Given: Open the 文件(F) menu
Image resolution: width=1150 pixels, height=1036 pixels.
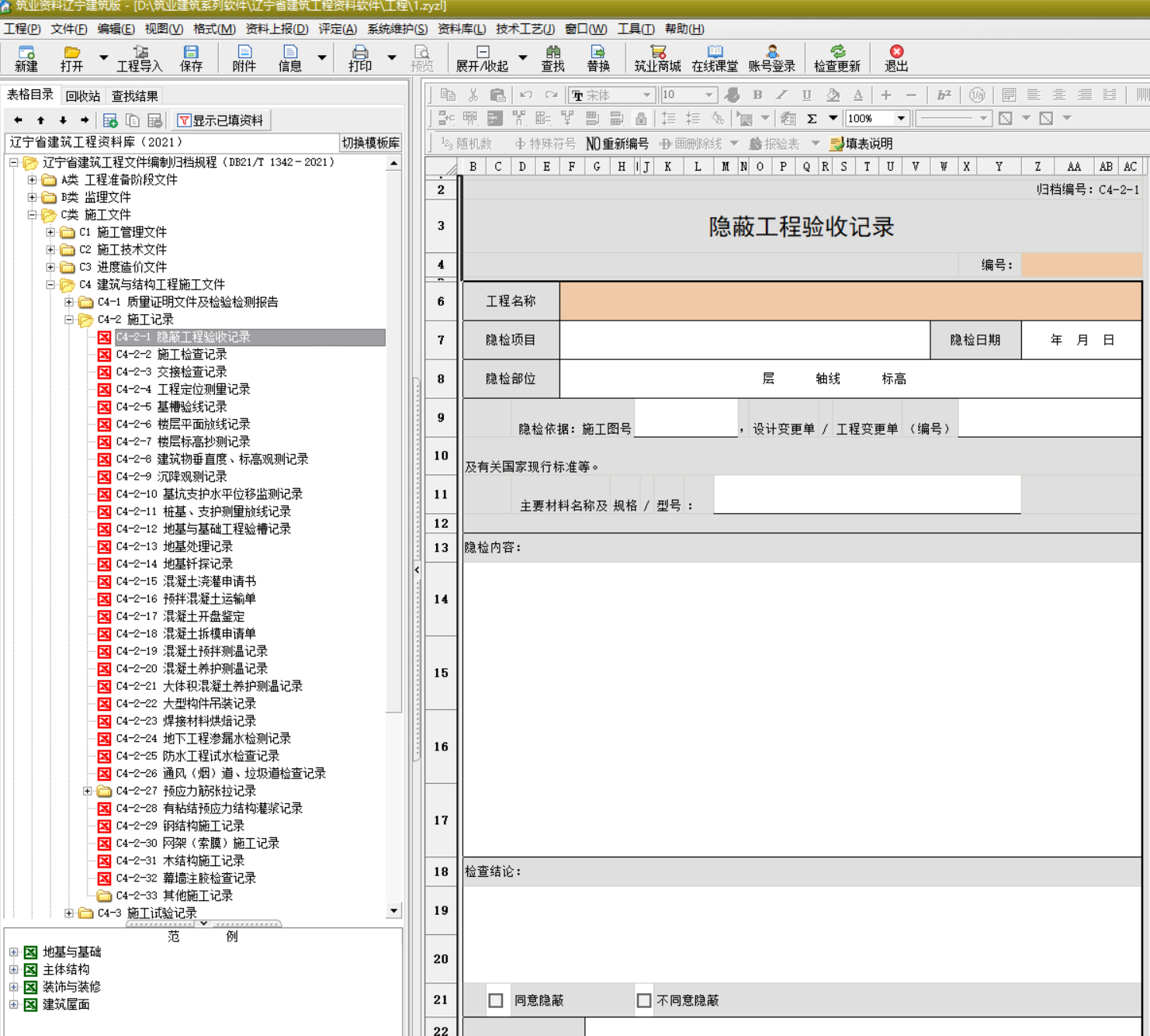Looking at the screenshot, I should coord(69,29).
